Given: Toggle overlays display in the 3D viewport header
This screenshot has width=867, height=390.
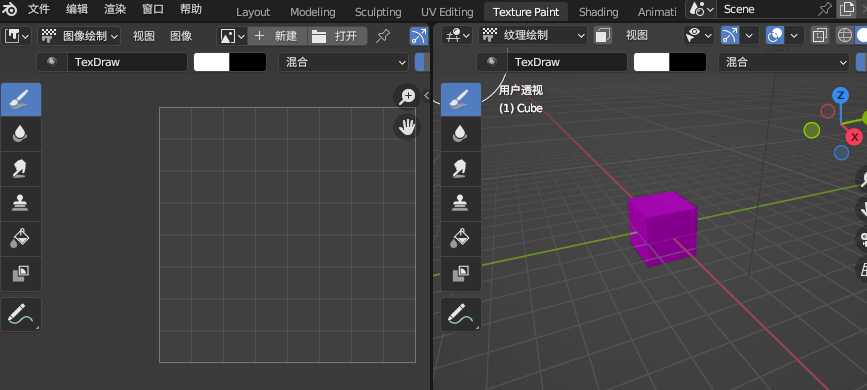Looking at the screenshot, I should (x=775, y=36).
